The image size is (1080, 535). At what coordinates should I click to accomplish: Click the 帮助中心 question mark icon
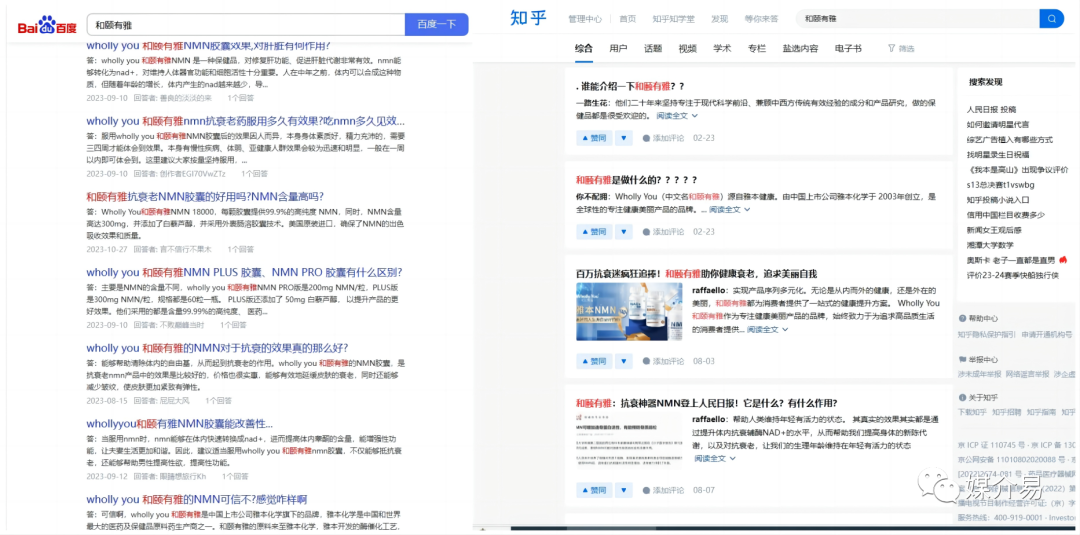pos(961,318)
